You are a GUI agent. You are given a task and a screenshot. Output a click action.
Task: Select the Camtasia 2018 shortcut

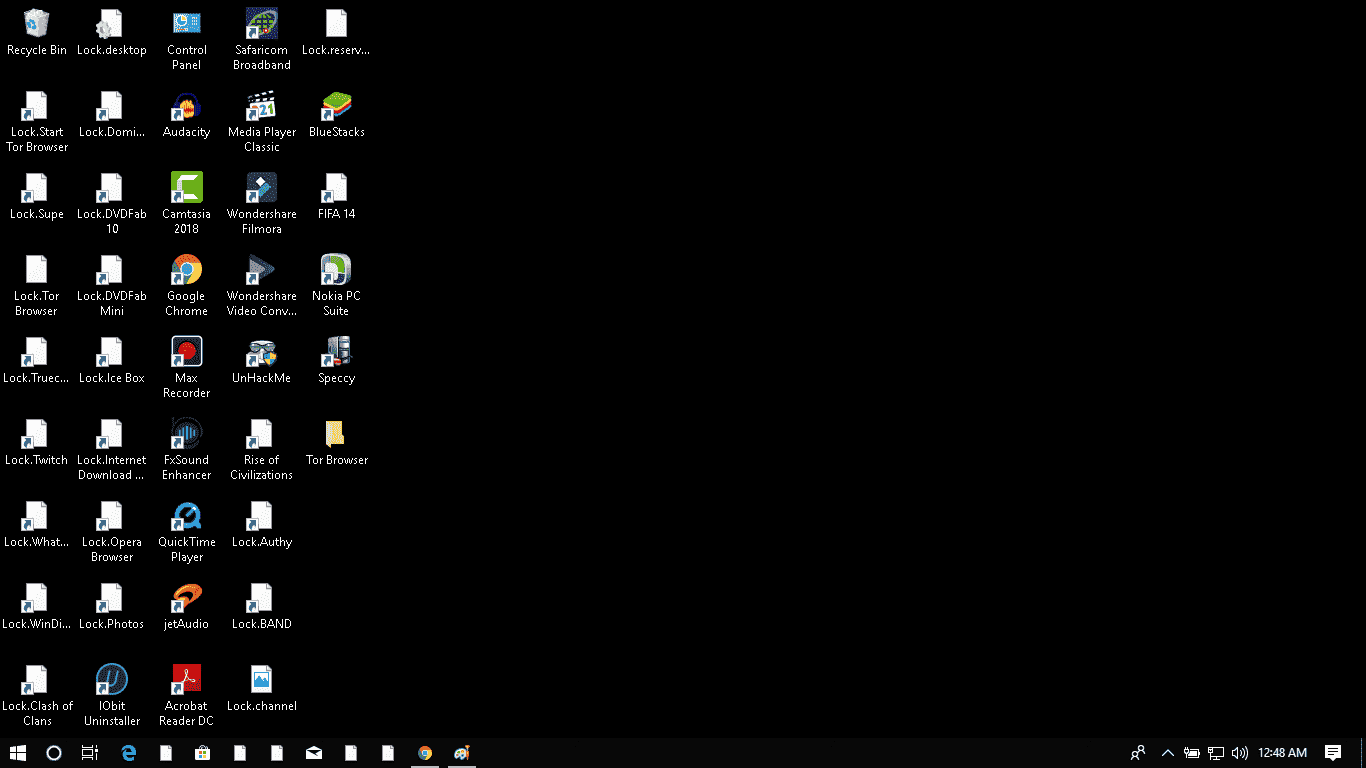click(187, 204)
